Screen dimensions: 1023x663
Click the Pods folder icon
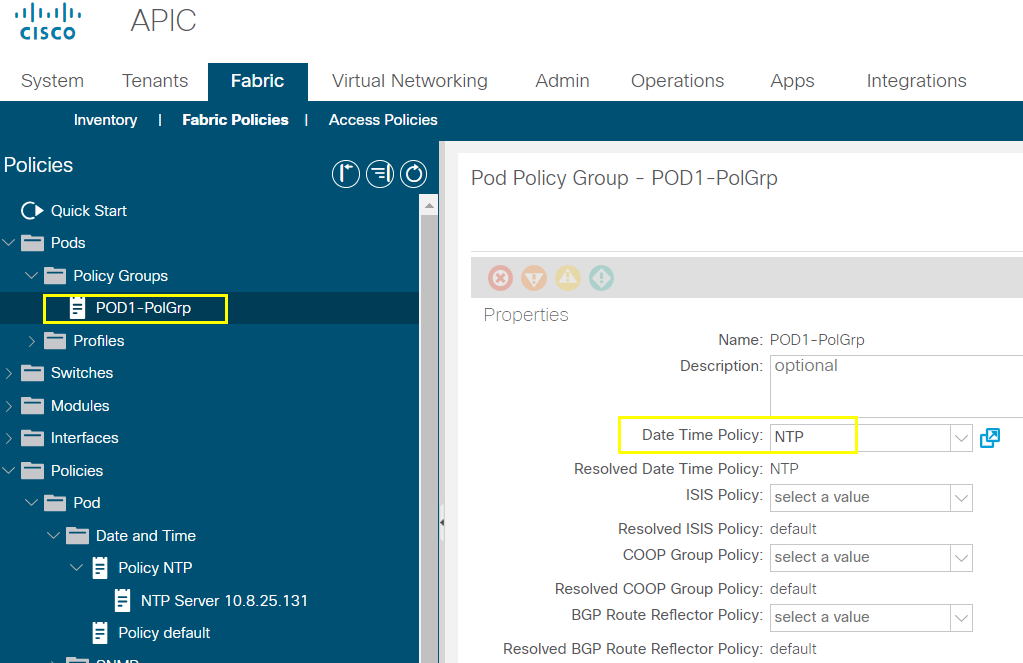point(33,243)
